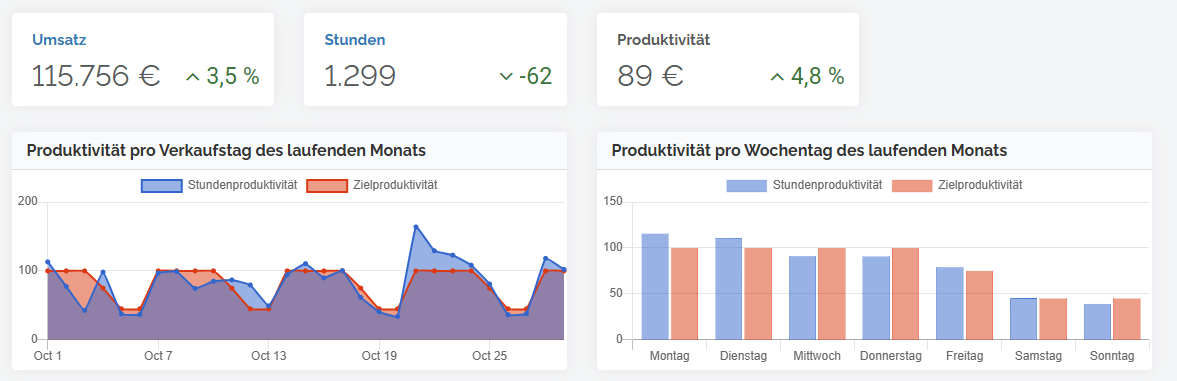This screenshot has height=381, width=1177.
Task: Click the 115.756 € revenue value
Action: (x=96, y=76)
